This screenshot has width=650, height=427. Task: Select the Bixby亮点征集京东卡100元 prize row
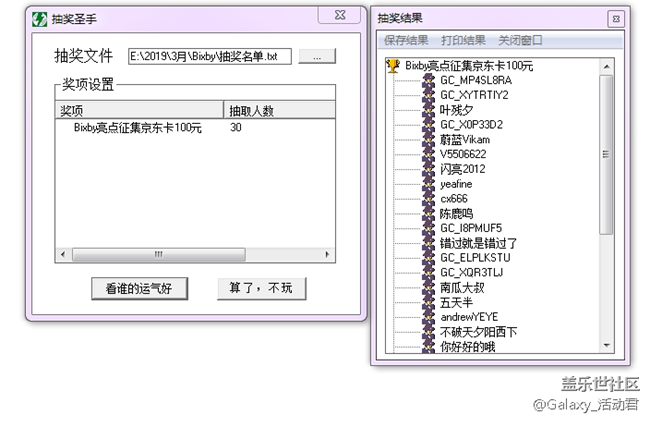[195, 127]
